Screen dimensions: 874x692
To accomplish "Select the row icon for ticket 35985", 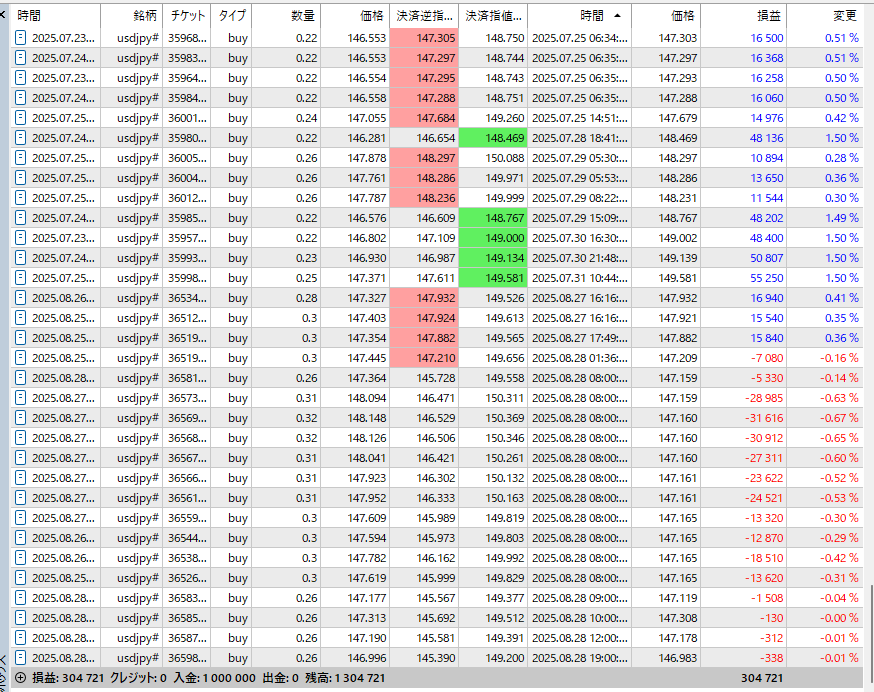I will (21, 218).
